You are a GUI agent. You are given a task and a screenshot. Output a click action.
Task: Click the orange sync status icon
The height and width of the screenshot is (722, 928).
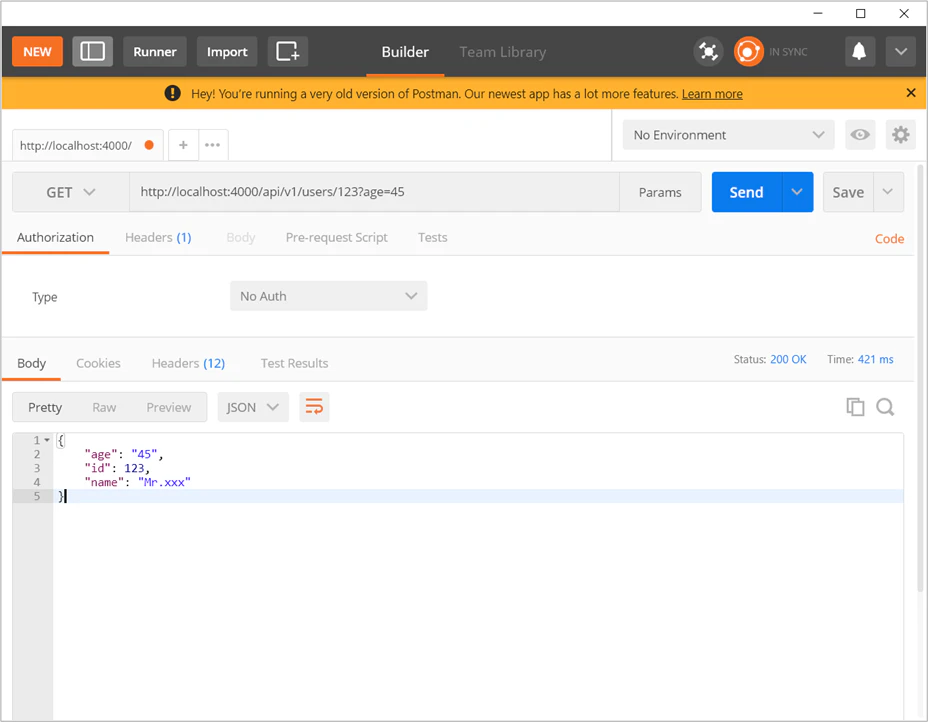(748, 51)
